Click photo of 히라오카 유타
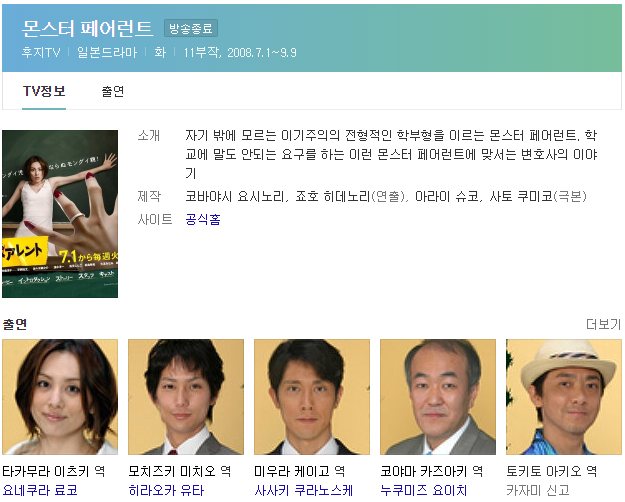This screenshot has width=625, height=502. click(186, 397)
